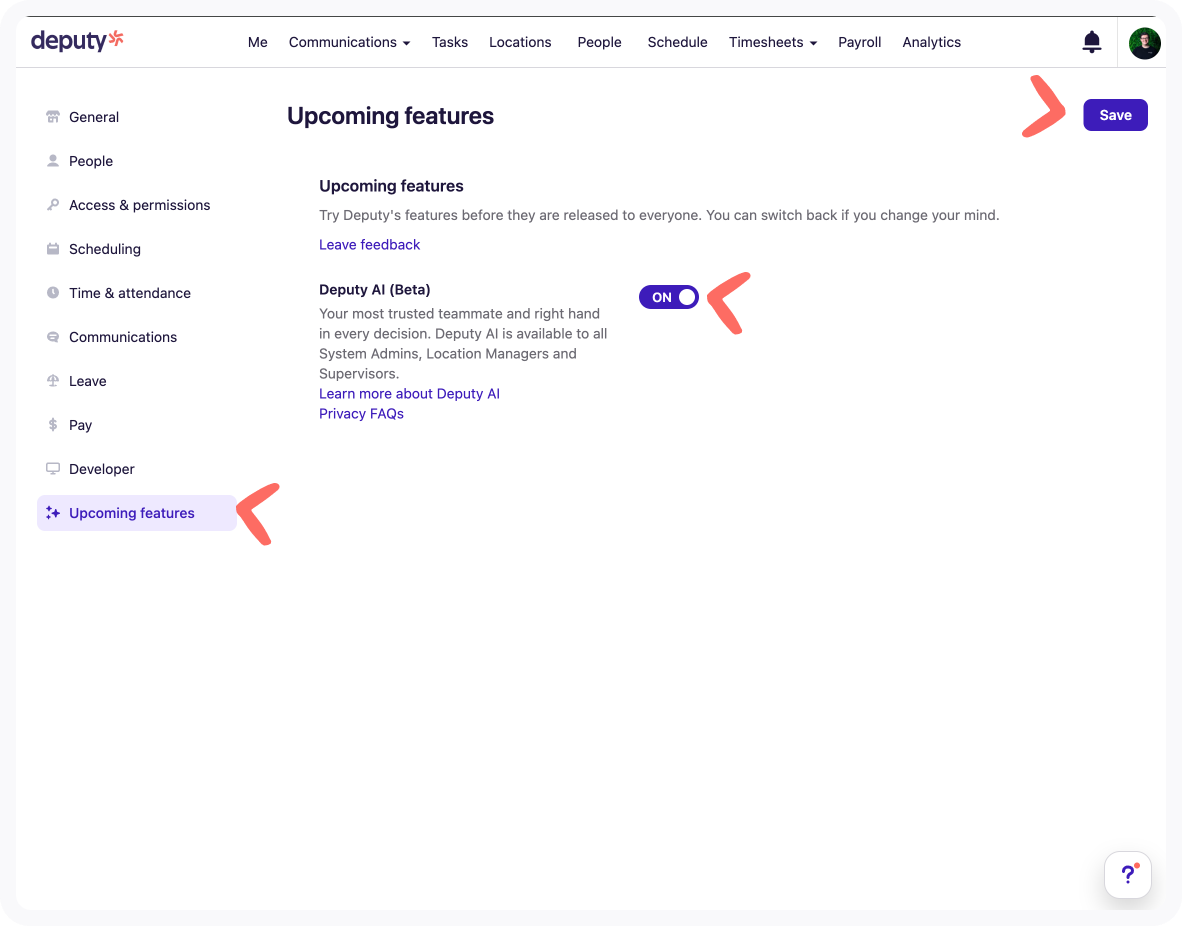Open the Privacy FAQs link
The image size is (1182, 926).
pyautogui.click(x=361, y=414)
